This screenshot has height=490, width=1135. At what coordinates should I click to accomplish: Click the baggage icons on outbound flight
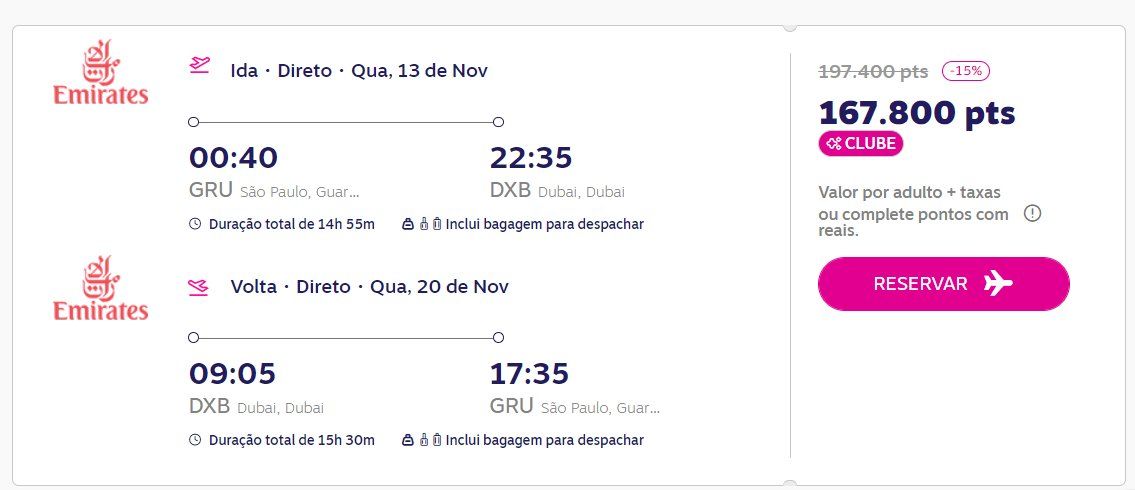coord(422,224)
